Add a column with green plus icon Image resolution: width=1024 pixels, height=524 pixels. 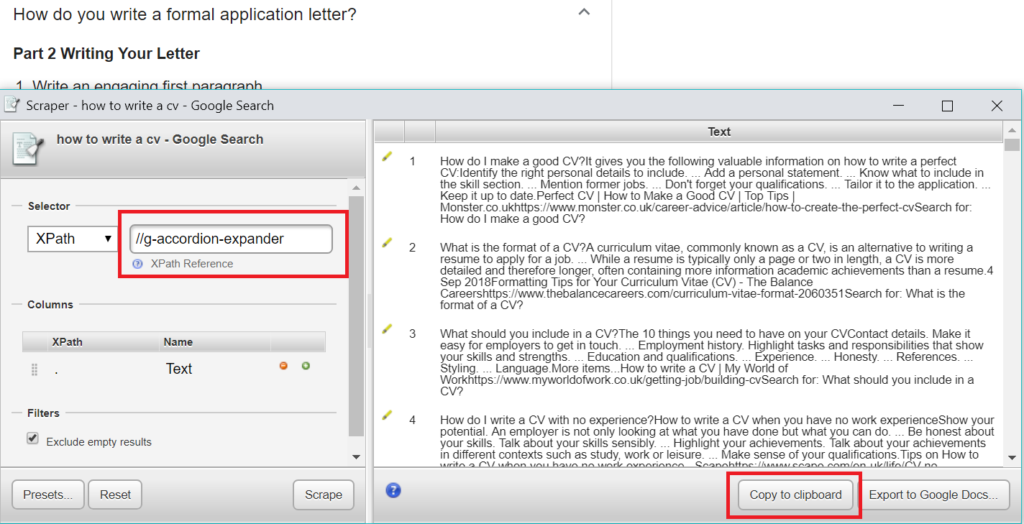click(306, 366)
